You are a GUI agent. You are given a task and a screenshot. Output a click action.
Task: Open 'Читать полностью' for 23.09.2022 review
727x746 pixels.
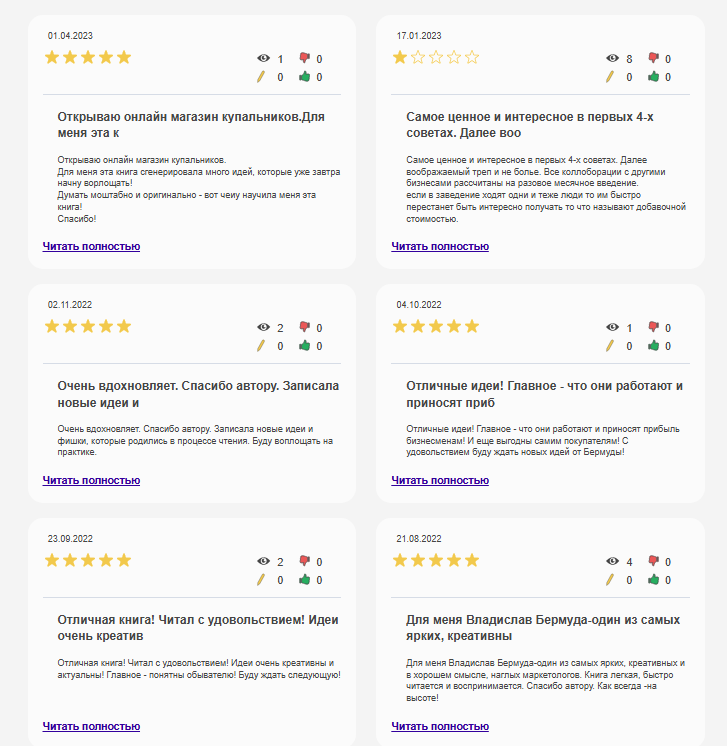click(x=91, y=726)
